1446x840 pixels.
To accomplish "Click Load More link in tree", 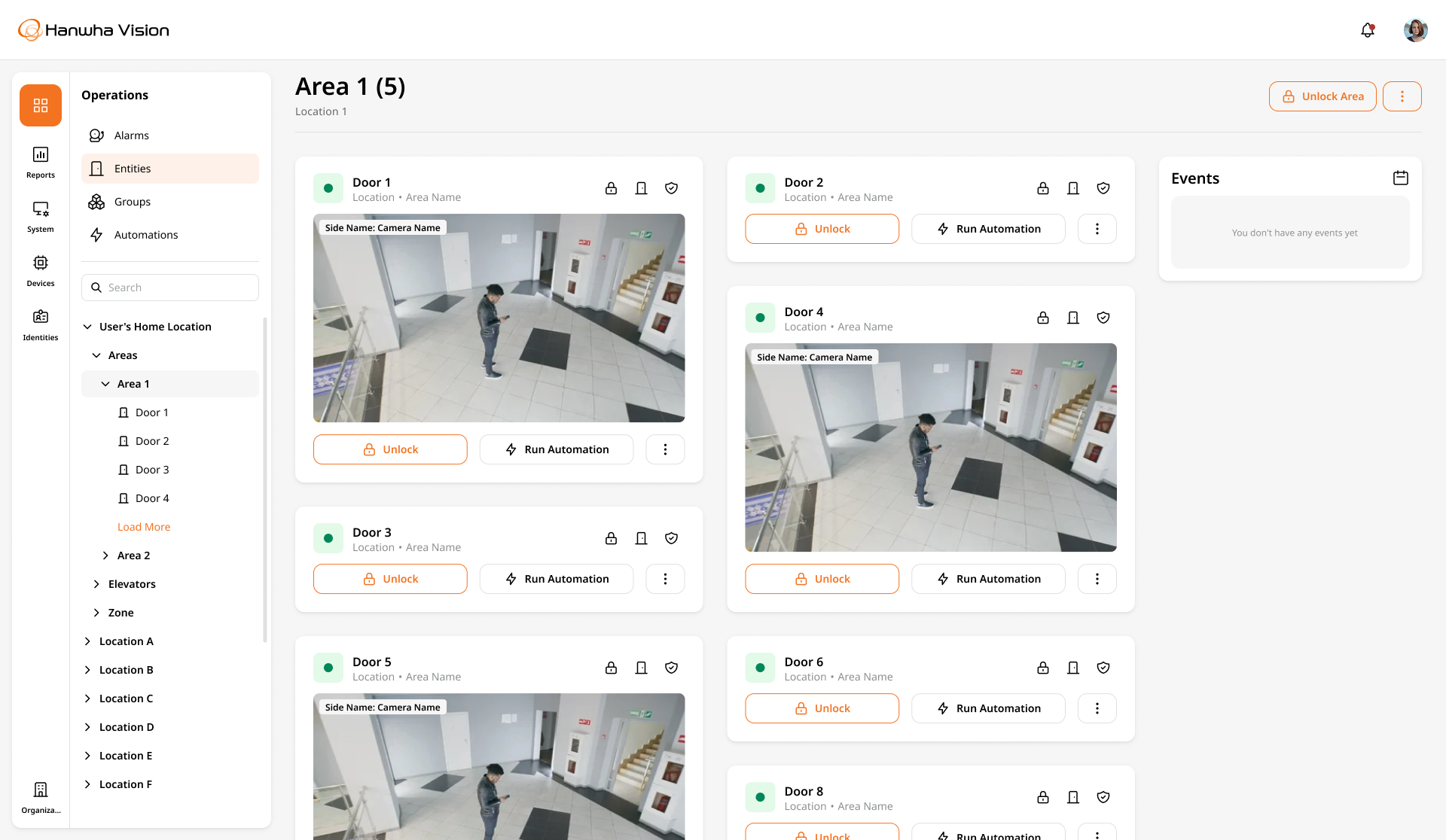I will (144, 527).
